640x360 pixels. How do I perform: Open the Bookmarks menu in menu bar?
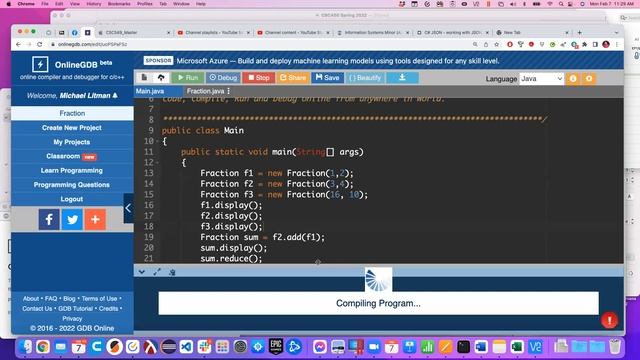(119, 4)
